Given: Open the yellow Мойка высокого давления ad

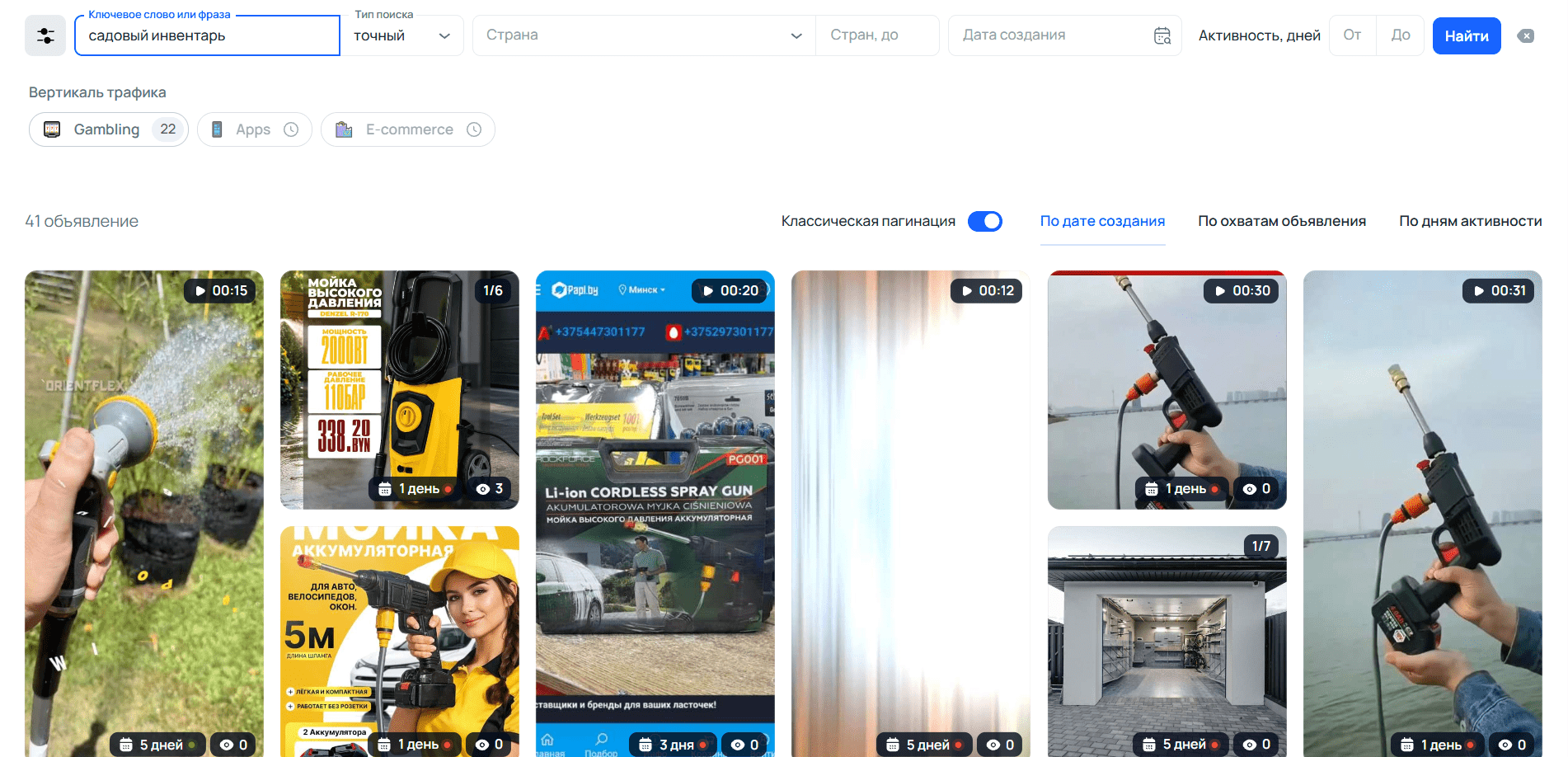Looking at the screenshot, I should pos(400,390).
